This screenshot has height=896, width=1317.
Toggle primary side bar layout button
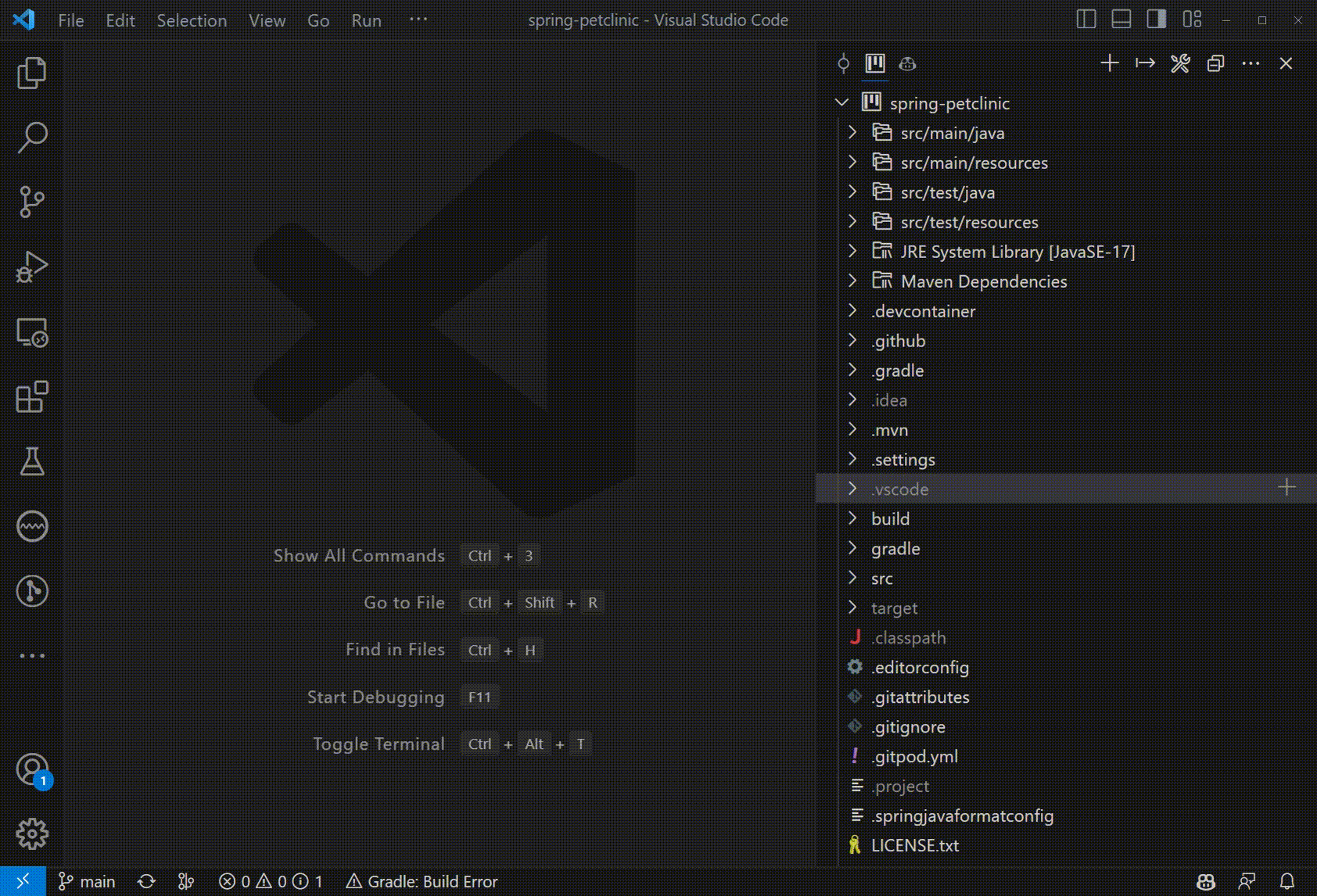pyautogui.click(x=1086, y=20)
